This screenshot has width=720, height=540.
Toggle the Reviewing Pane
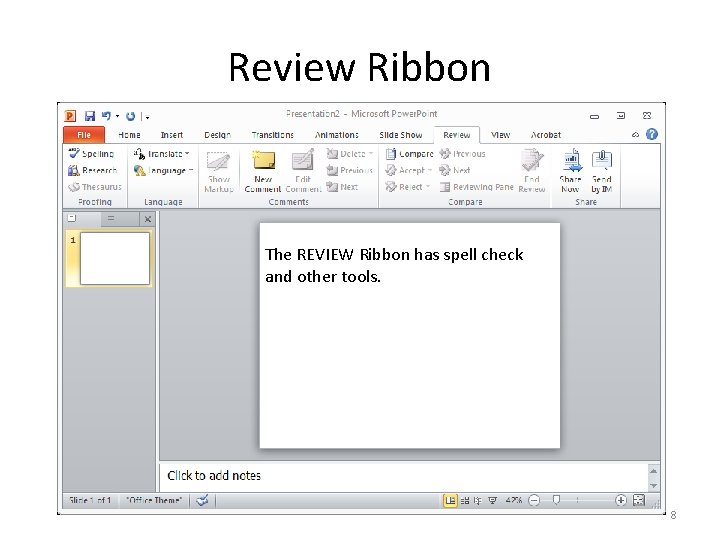[x=476, y=187]
